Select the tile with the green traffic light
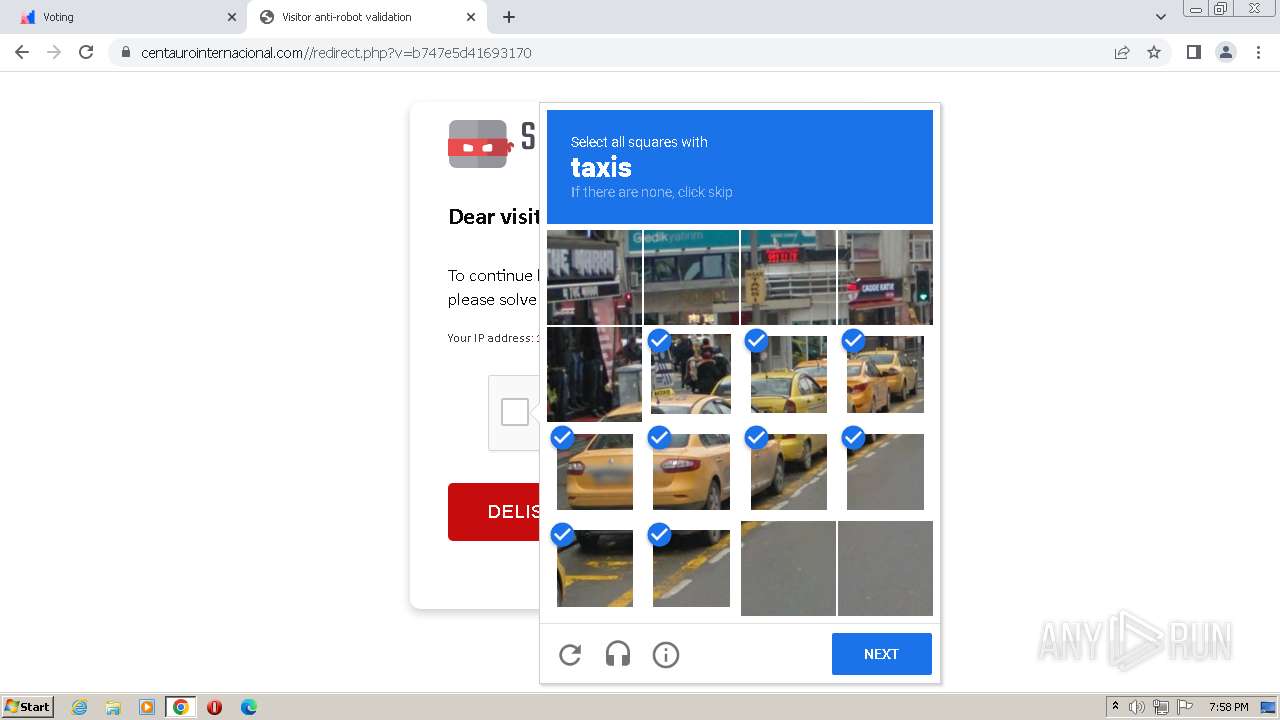1280x720 pixels. point(885,277)
